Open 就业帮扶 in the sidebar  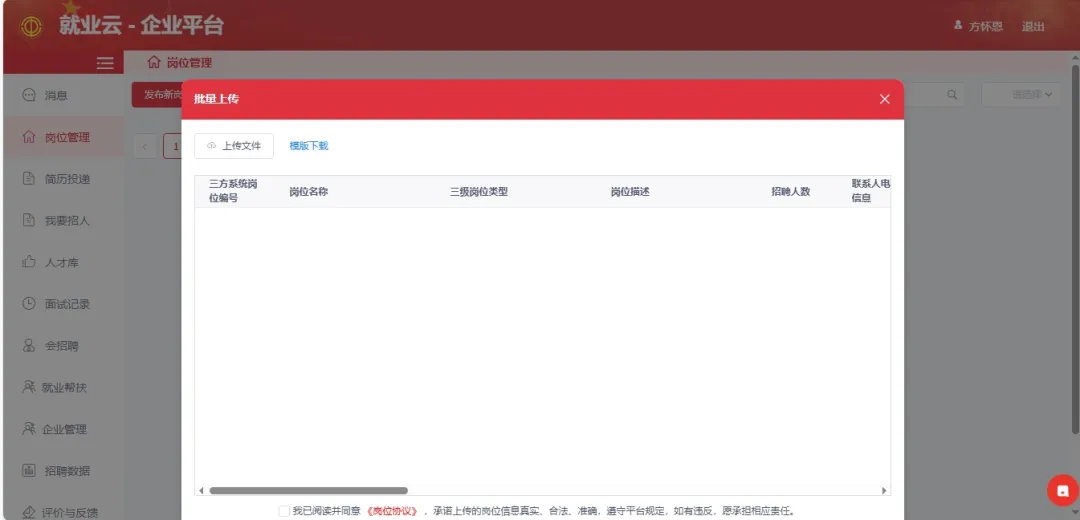point(63,388)
